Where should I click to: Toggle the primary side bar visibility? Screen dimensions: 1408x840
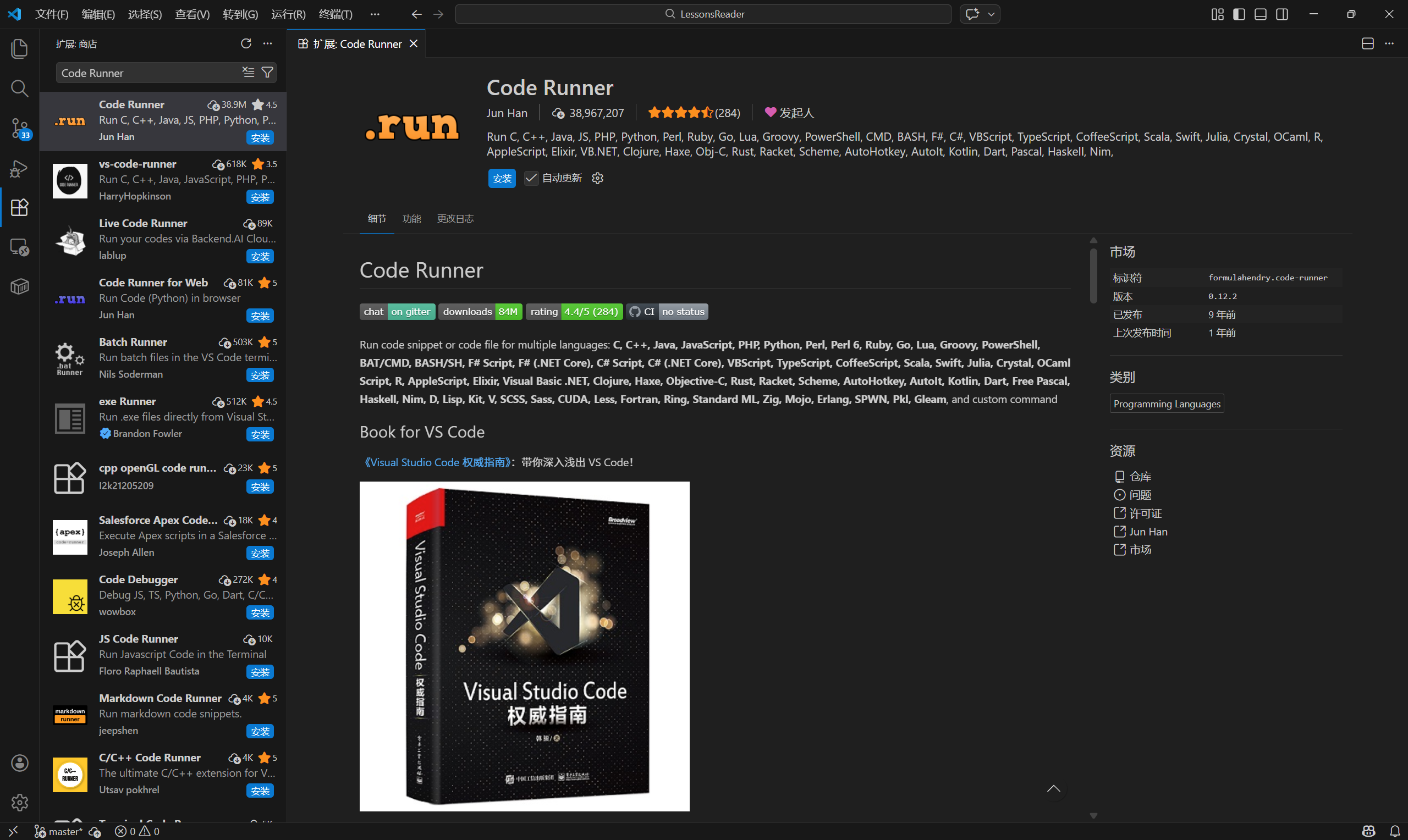(x=1239, y=14)
